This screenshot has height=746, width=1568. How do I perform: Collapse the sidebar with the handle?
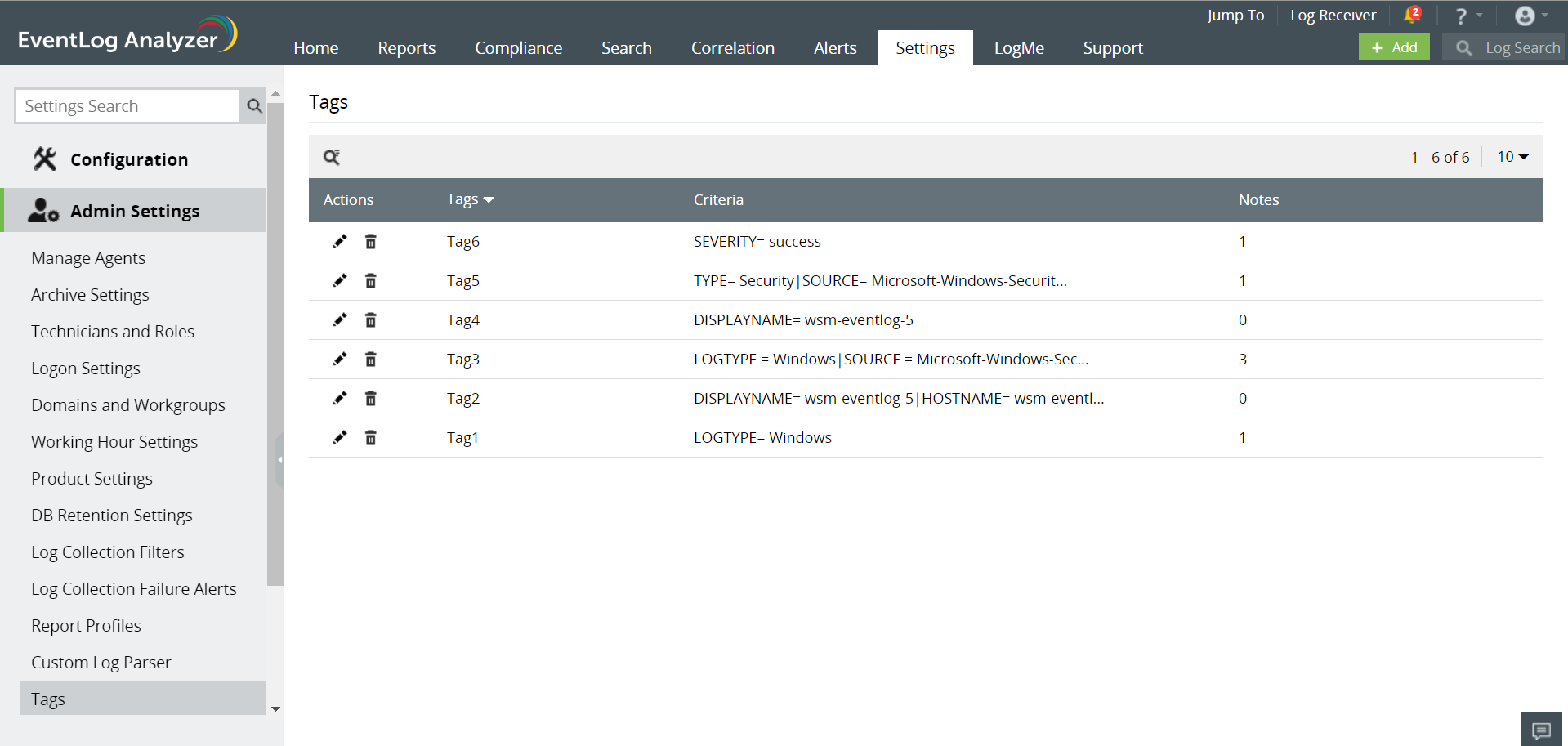279,460
